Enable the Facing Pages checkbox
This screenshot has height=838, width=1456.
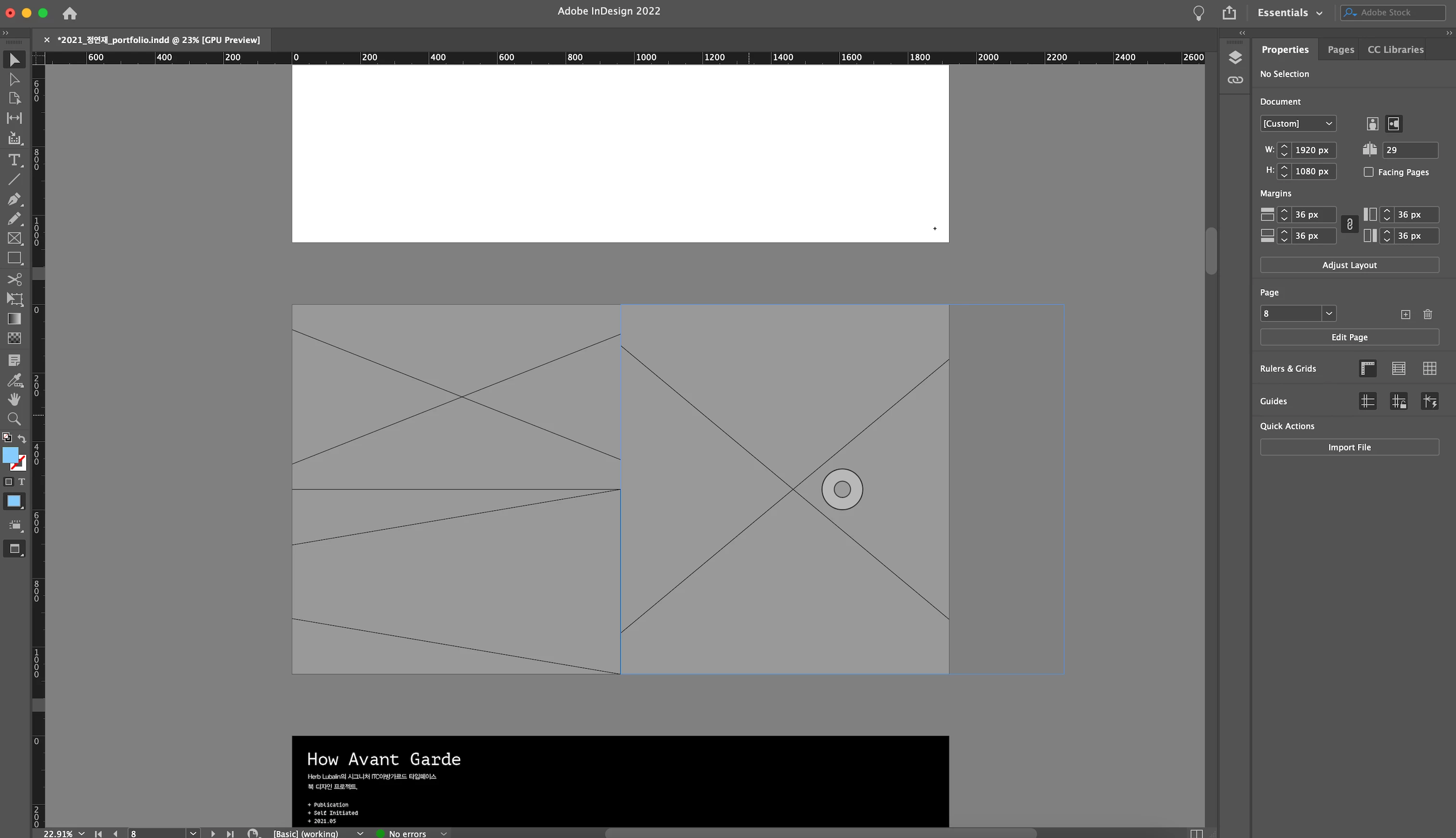(x=1368, y=172)
